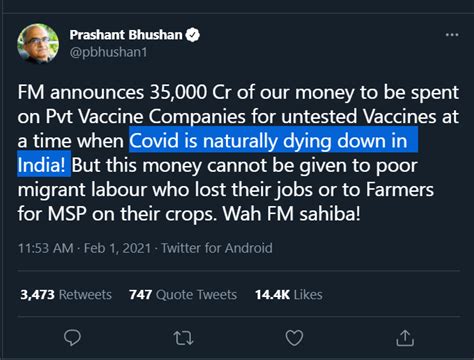Open the Twitter for Android source link

click(x=217, y=248)
